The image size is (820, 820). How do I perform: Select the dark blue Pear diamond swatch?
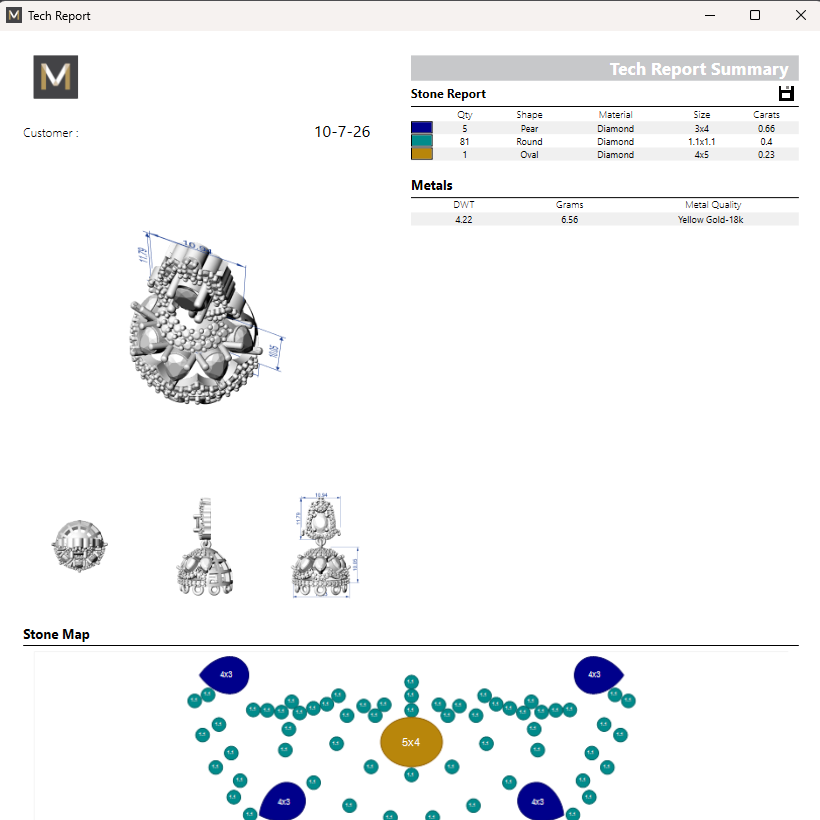(x=422, y=128)
